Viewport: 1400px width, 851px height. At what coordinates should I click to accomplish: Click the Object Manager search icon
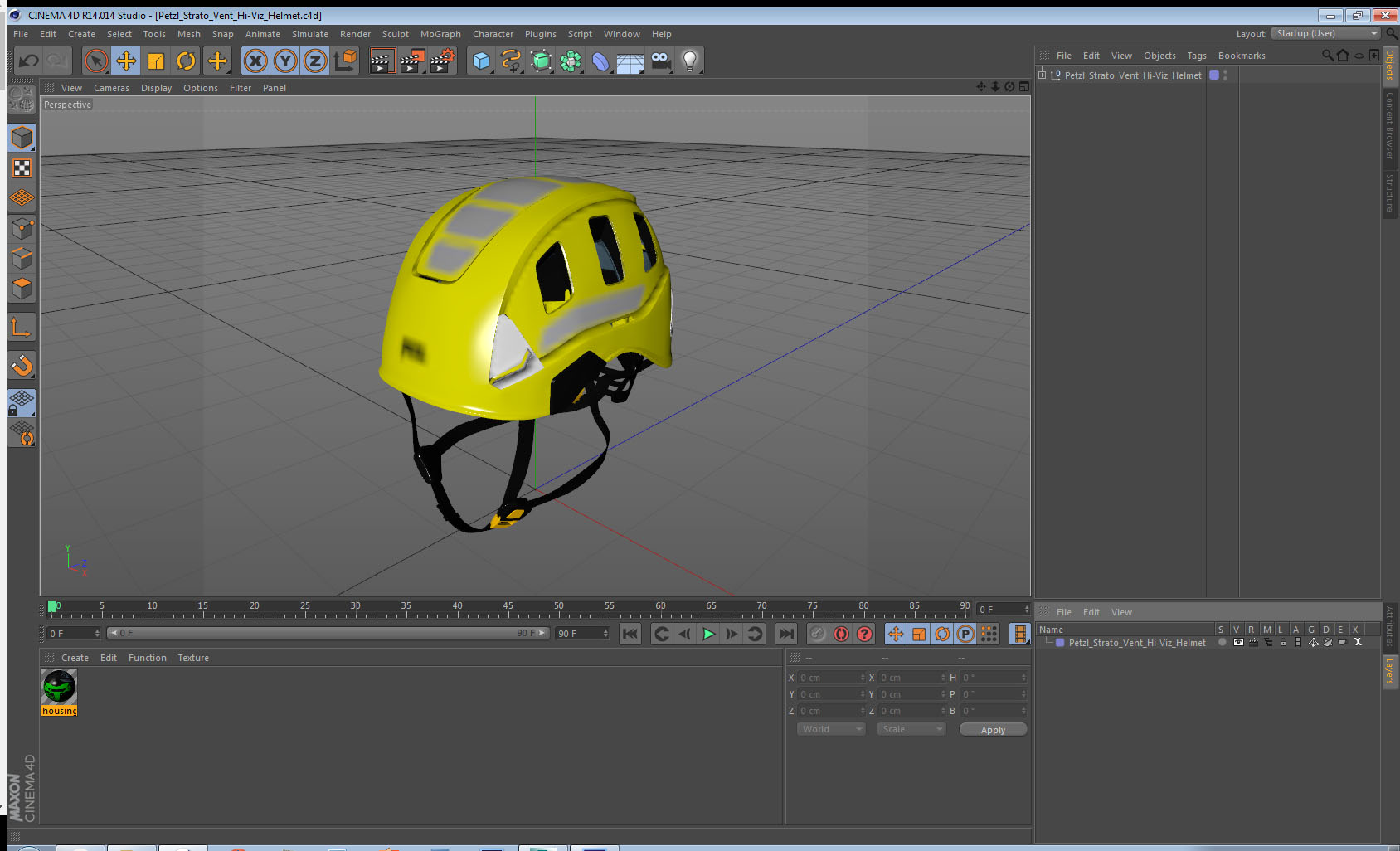point(1328,56)
